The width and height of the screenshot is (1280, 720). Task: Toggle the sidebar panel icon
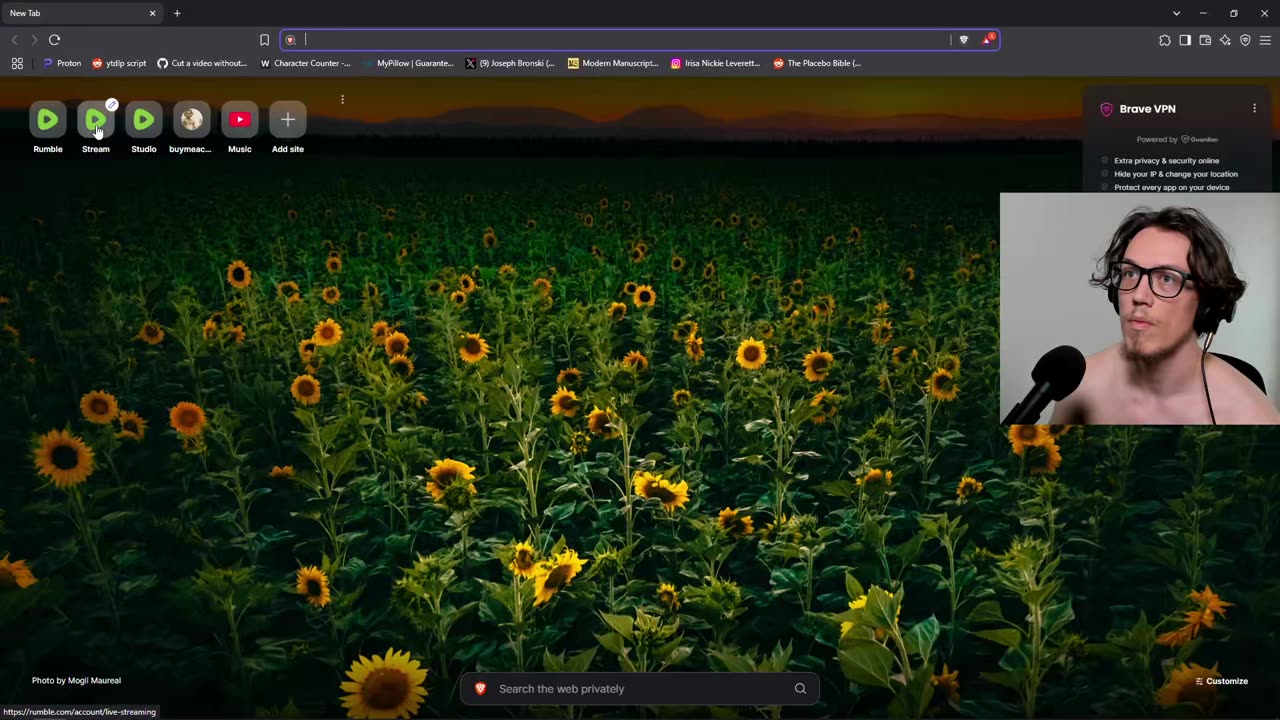point(1185,40)
